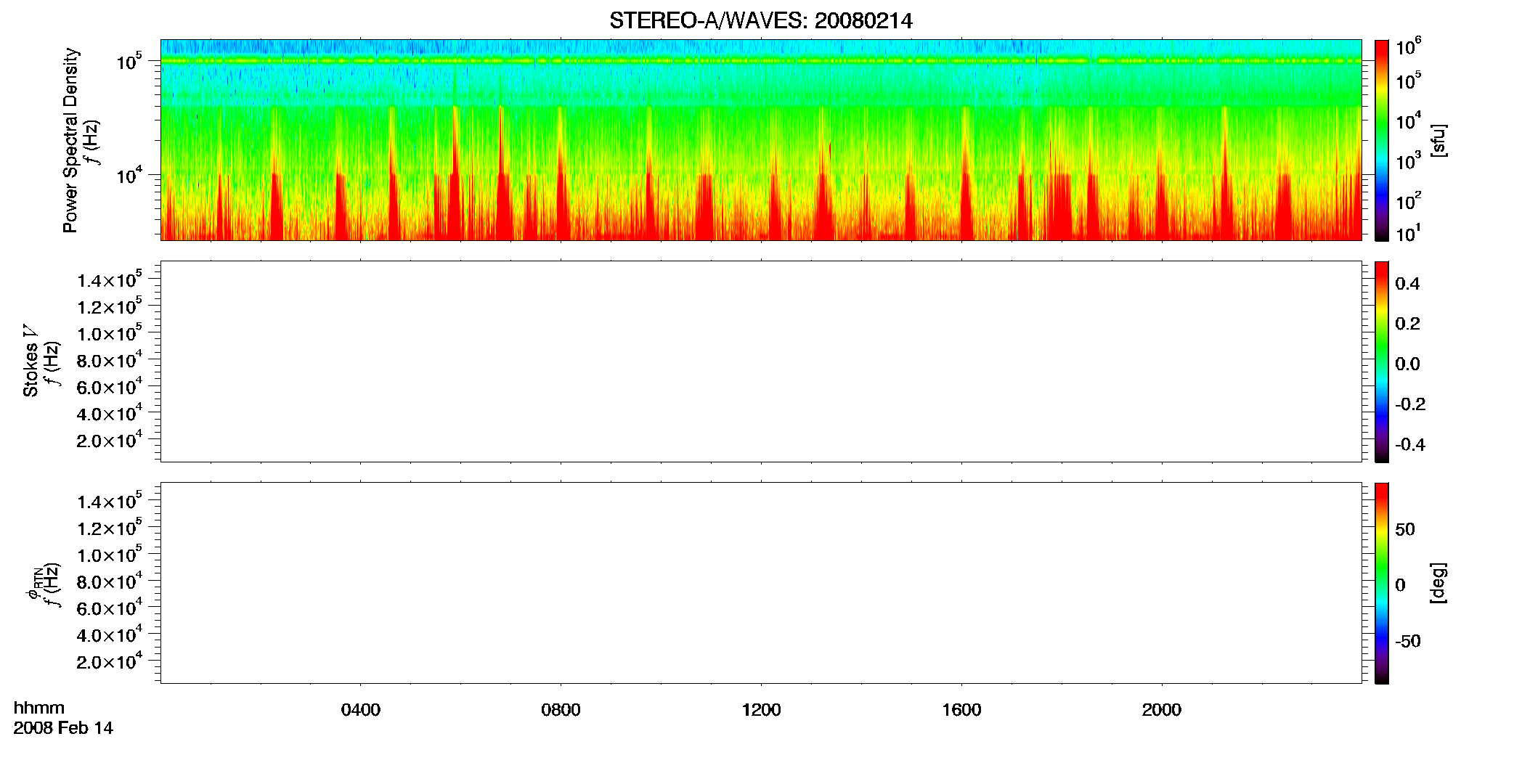Click the plot title STEREO-A/WAVES: 20080214
Image resolution: width=1522 pixels, height=784 pixels.
[x=760, y=21]
